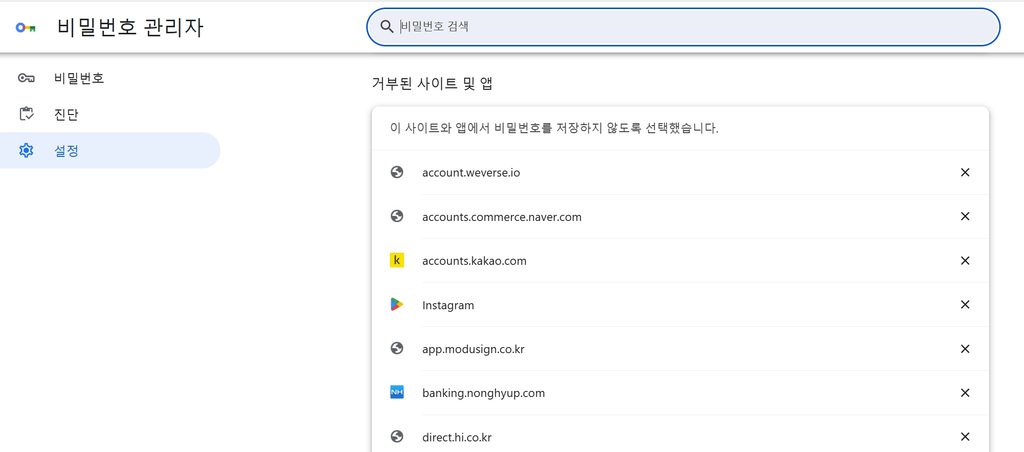Image resolution: width=1024 pixels, height=452 pixels.
Task: Click the 거부된 사이트 및 앱 heading
Action: (432, 84)
